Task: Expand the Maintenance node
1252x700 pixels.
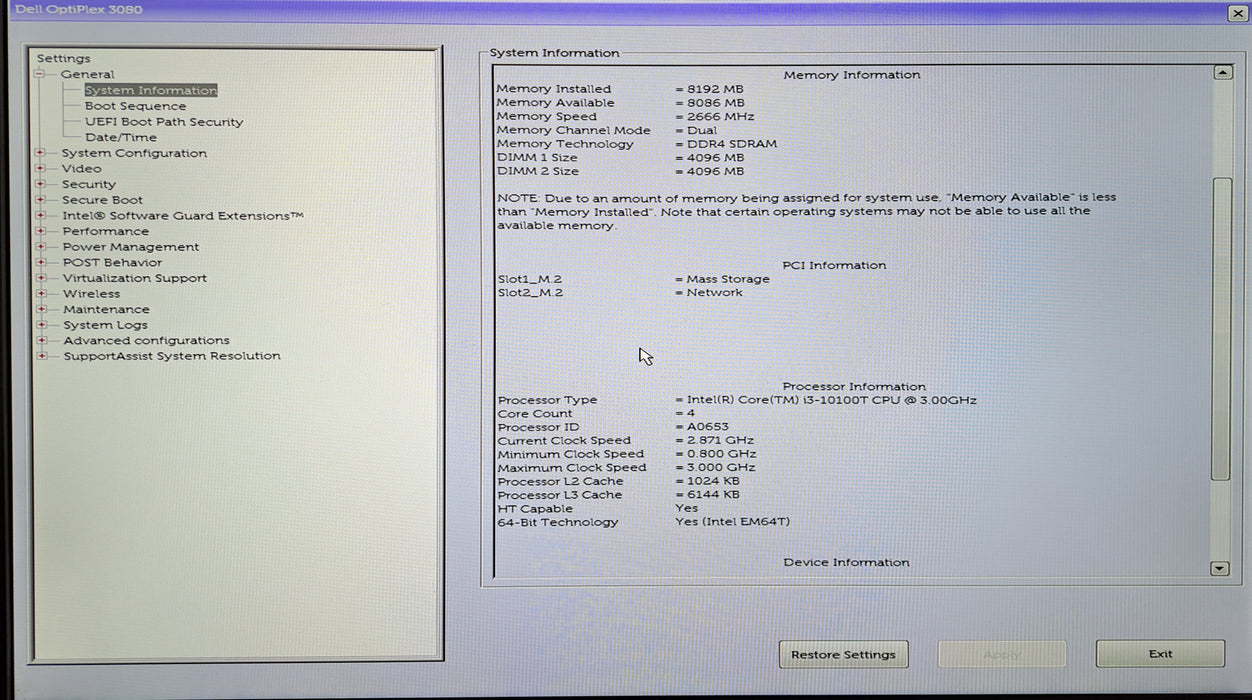Action: 40,309
